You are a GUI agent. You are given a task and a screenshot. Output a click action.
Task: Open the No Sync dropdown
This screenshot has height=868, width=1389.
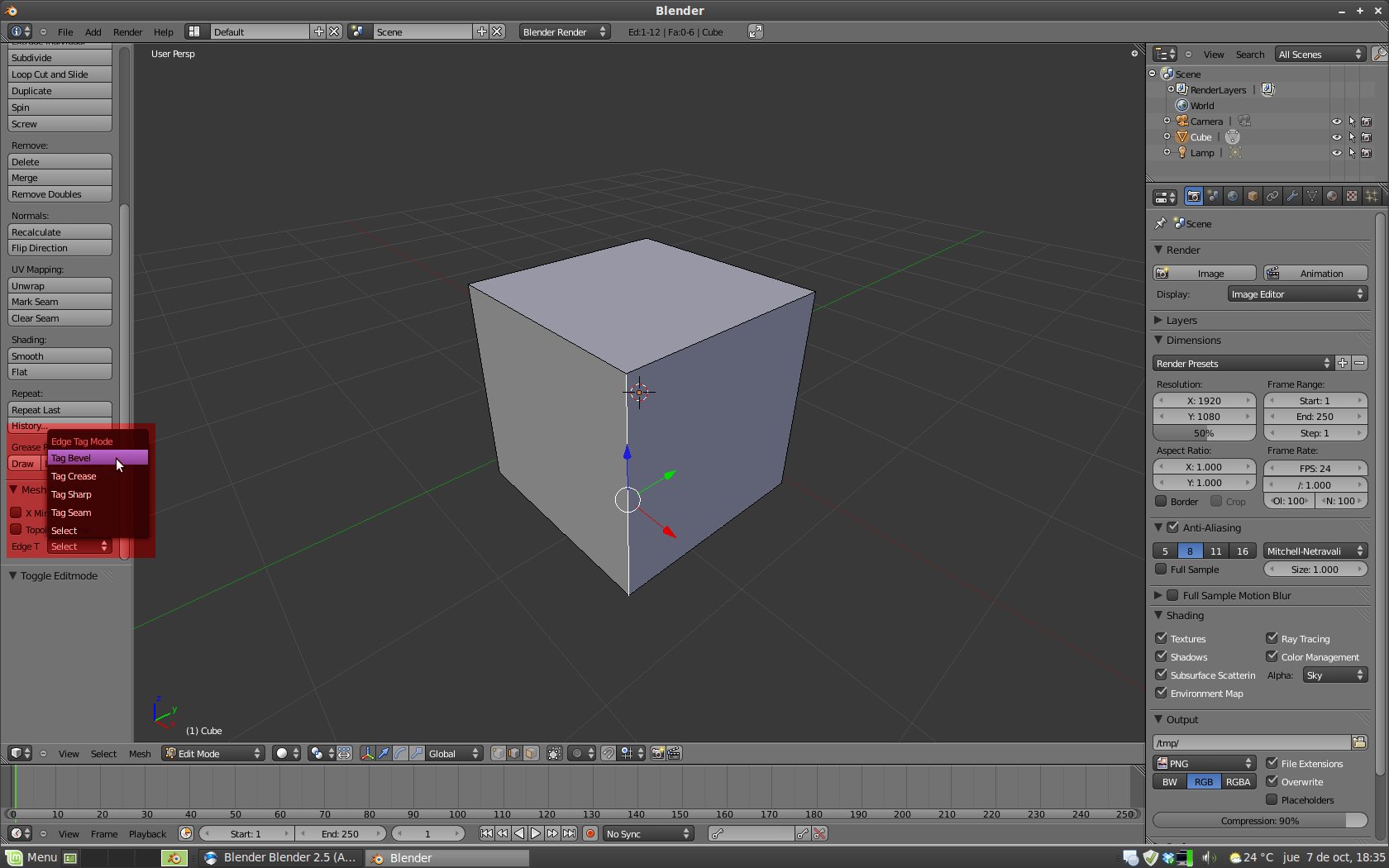point(648,833)
